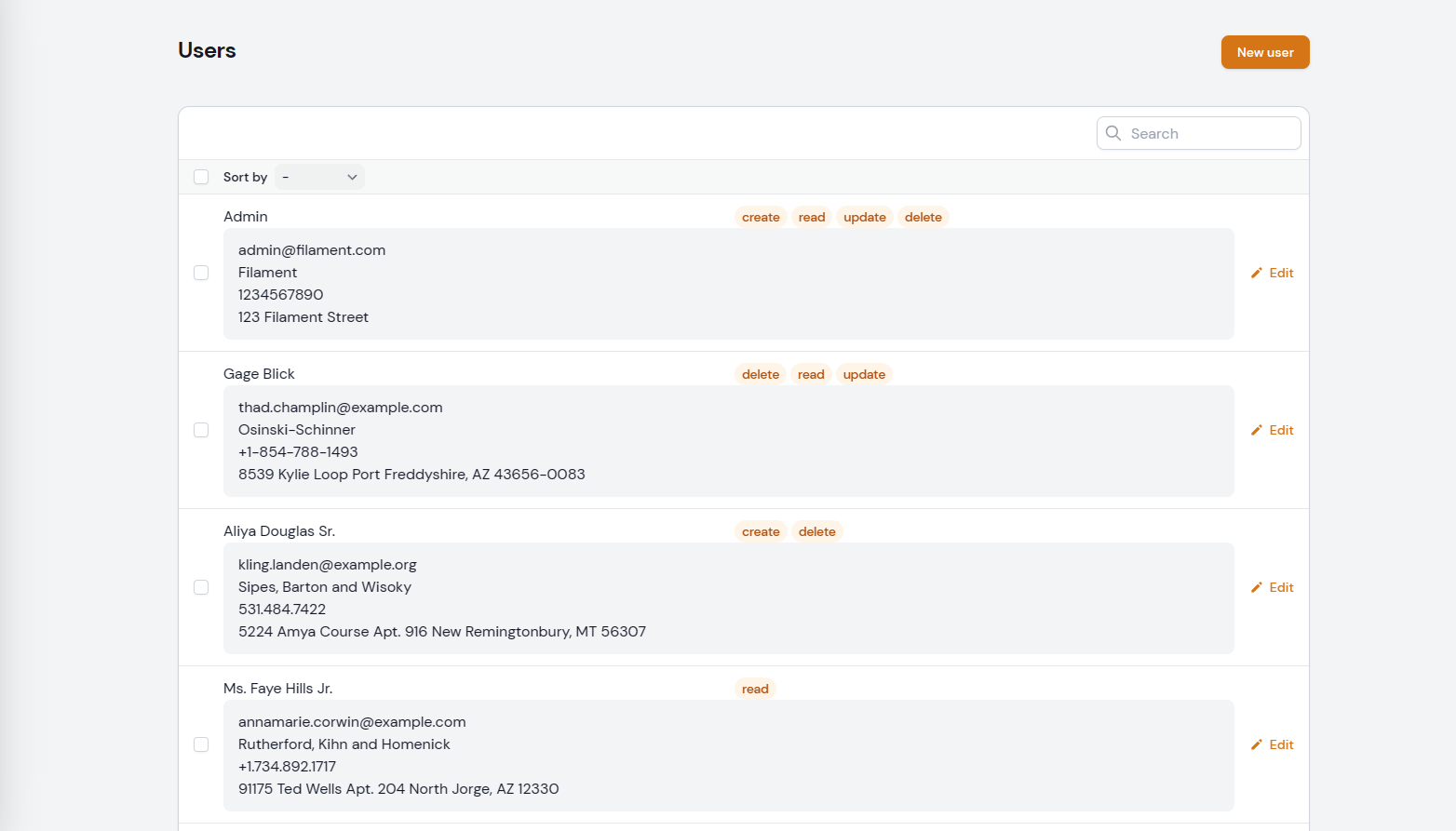Viewport: 1456px width, 831px height.
Task: Open Edit for Gage Blick
Action: (1282, 430)
